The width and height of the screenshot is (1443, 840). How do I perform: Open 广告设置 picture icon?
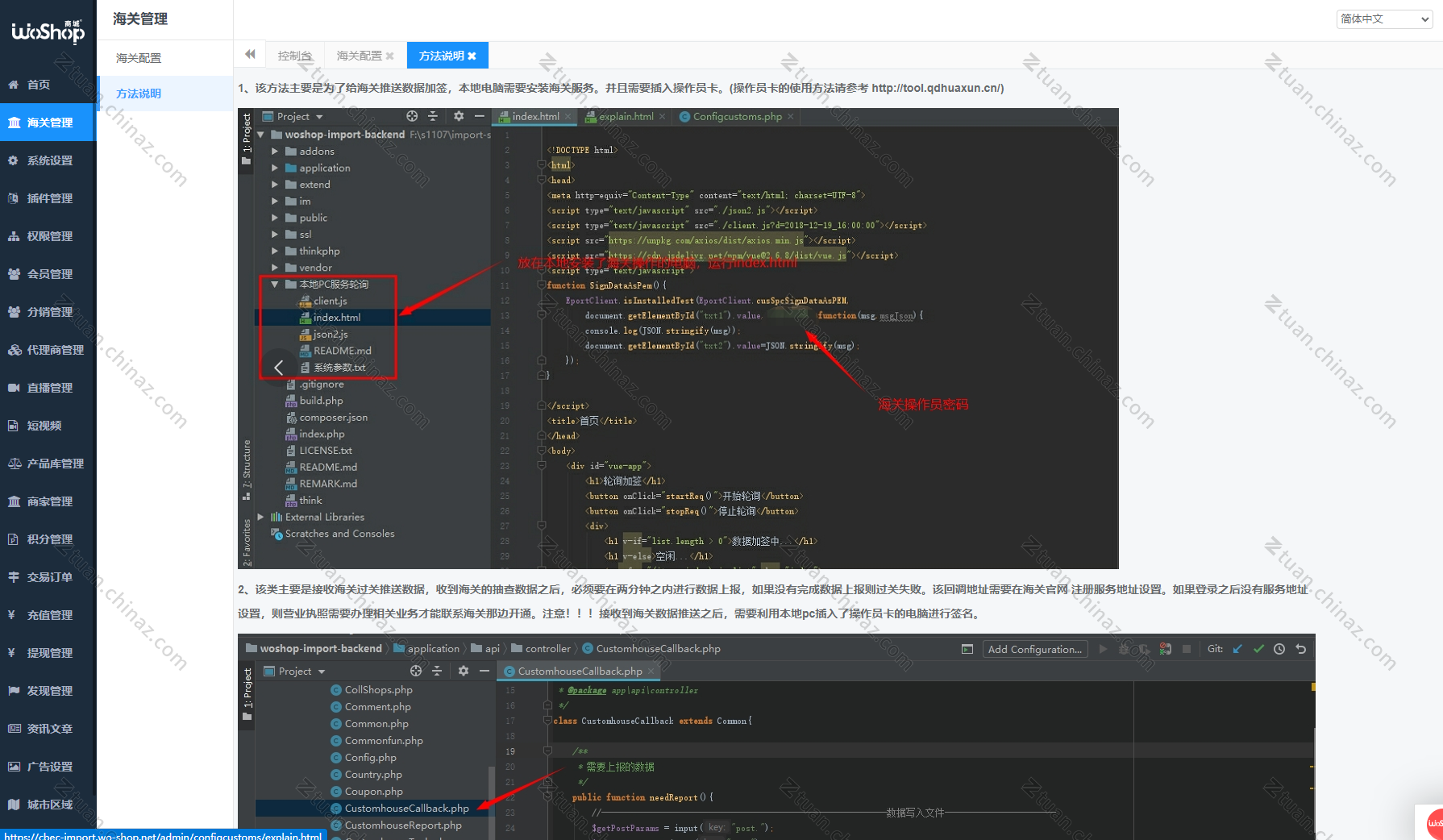tap(14, 767)
